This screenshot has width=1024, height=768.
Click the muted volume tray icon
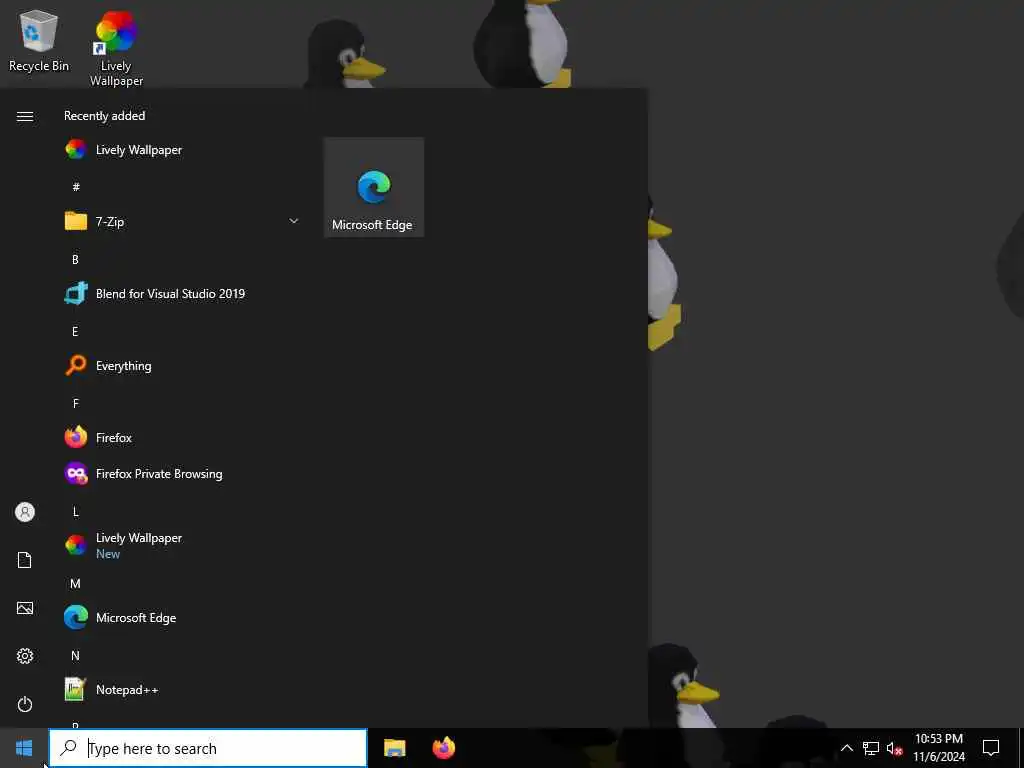895,748
